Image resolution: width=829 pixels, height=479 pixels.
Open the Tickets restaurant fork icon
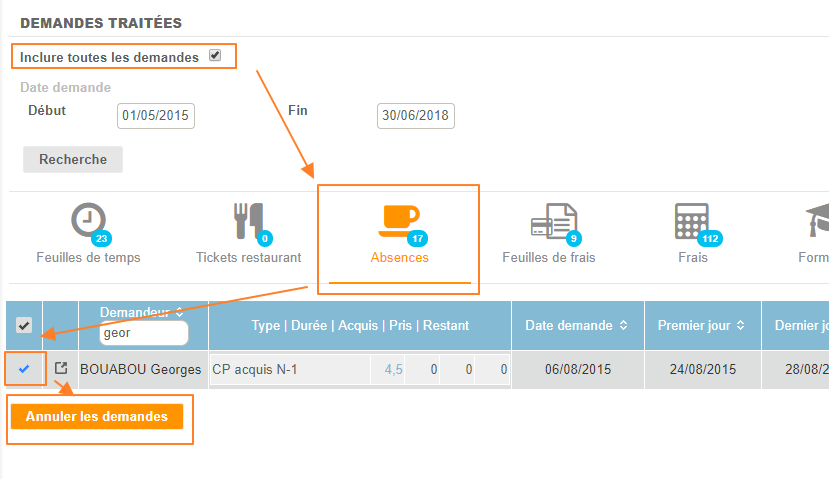coord(248,220)
